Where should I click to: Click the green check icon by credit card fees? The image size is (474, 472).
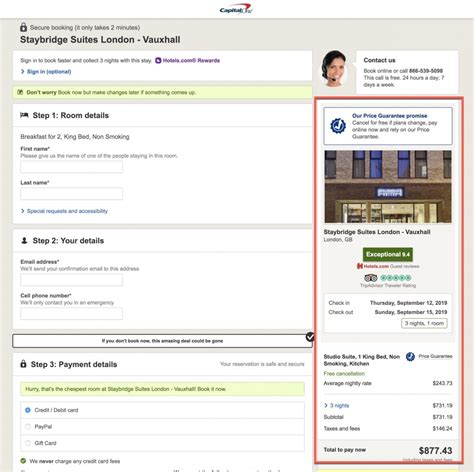(23, 461)
